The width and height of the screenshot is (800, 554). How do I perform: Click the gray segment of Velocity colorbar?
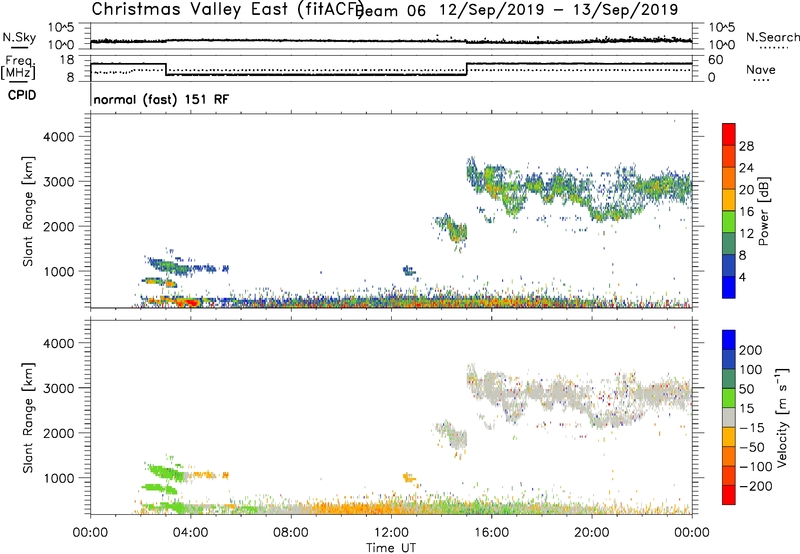click(729, 417)
